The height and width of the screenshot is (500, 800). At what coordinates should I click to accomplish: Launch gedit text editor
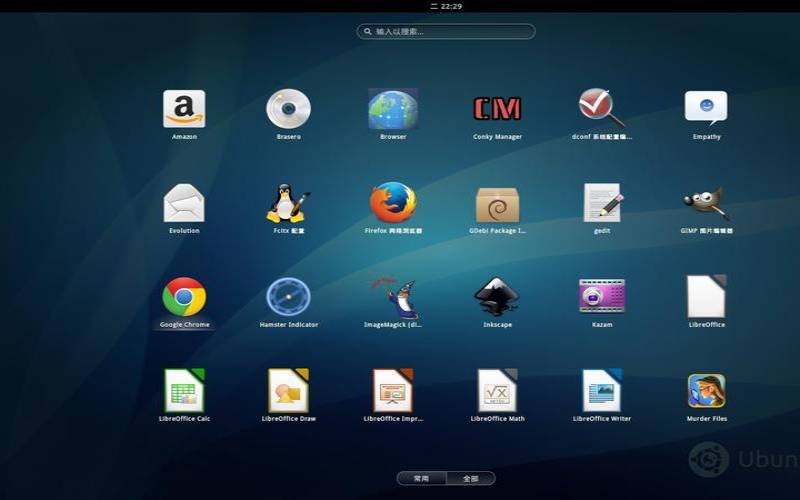pos(602,203)
